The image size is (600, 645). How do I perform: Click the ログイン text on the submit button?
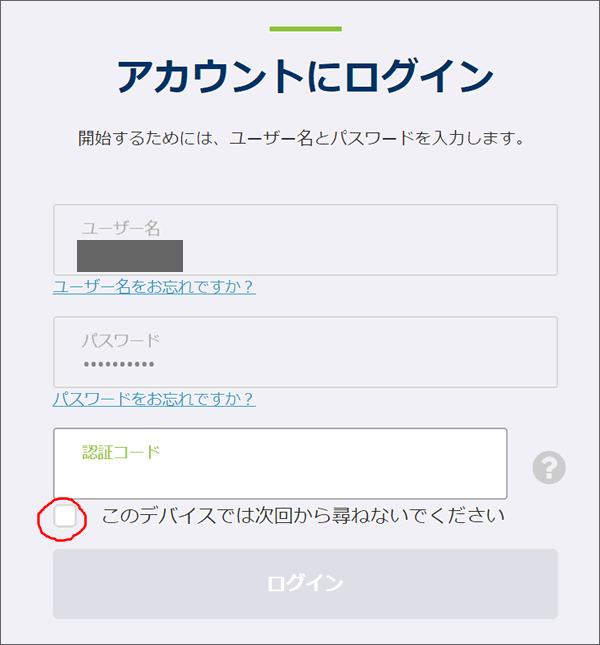click(305, 583)
